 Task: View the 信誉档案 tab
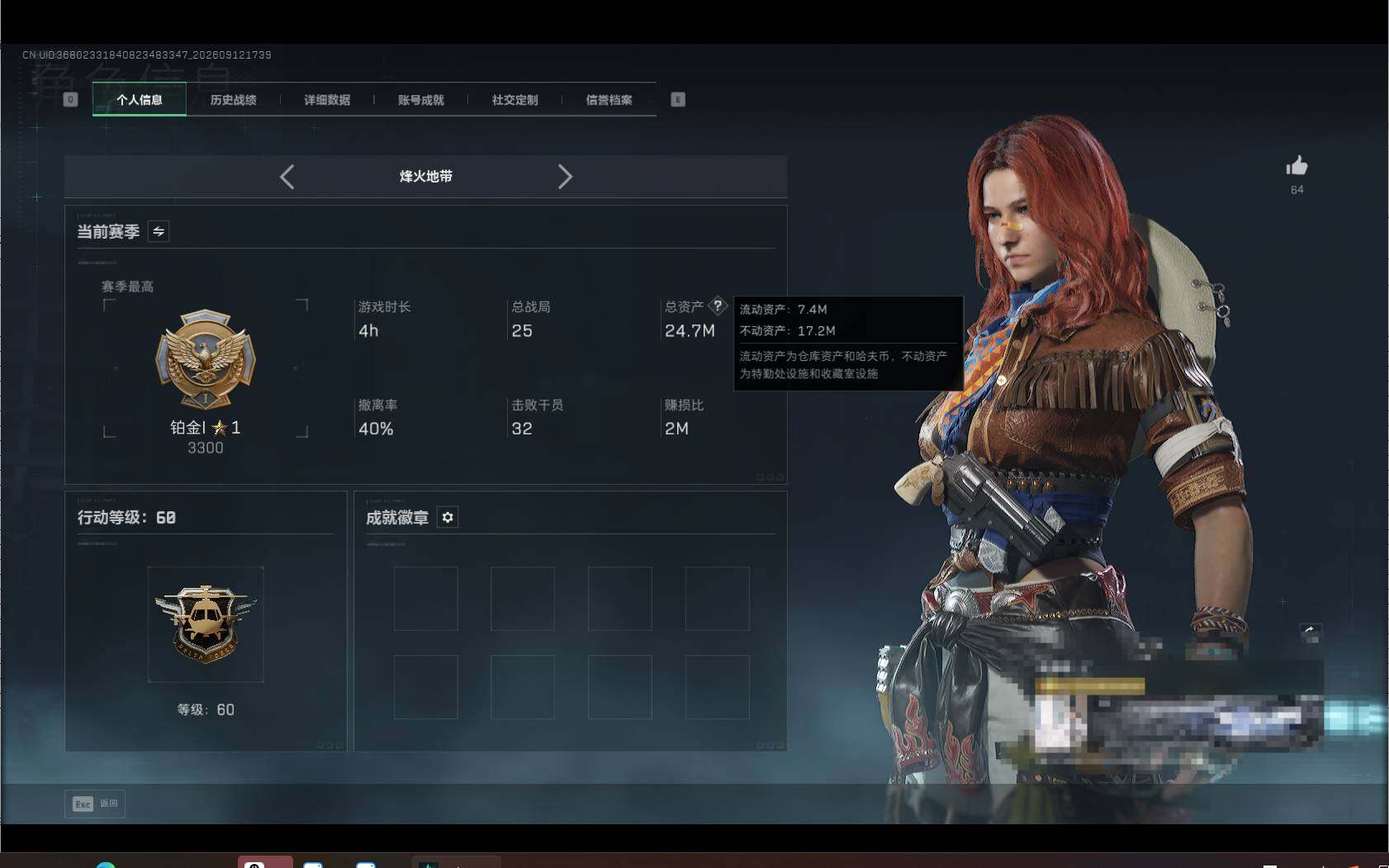[x=609, y=100]
